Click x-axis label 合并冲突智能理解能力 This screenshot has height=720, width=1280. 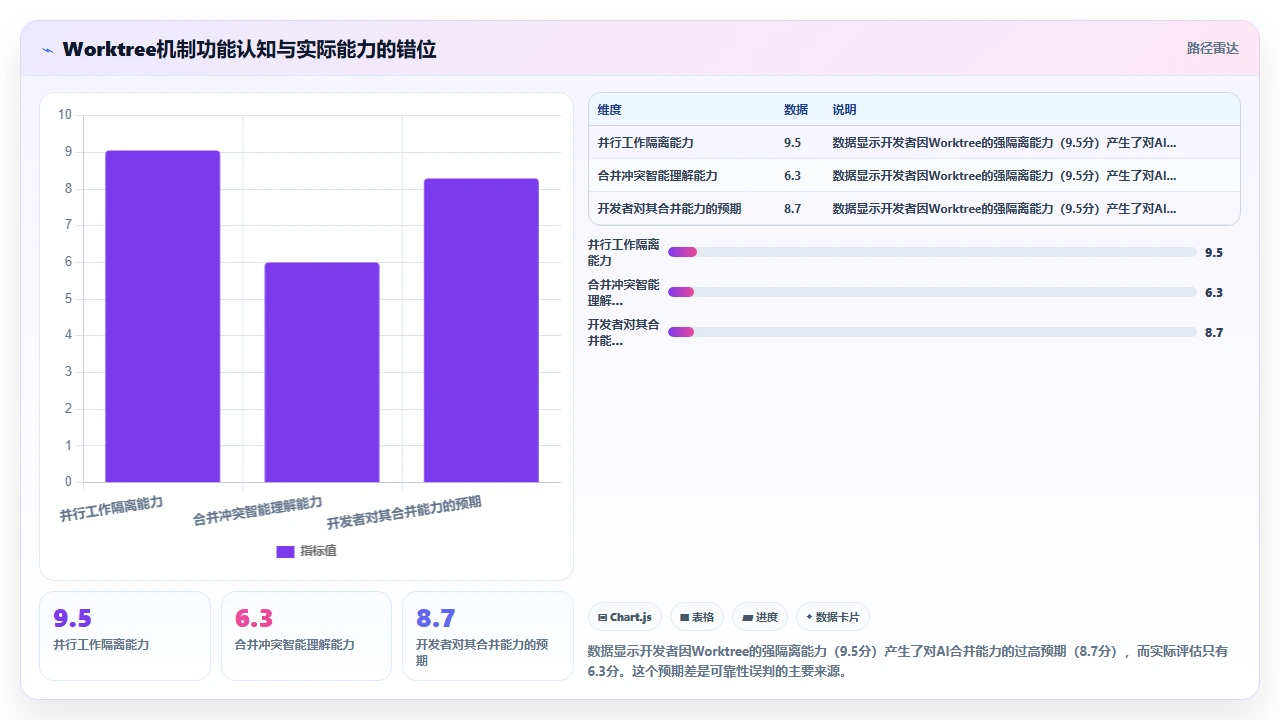pos(258,511)
